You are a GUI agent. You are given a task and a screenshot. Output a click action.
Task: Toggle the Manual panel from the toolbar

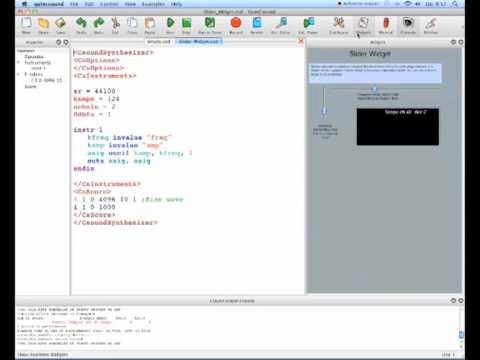[386, 26]
